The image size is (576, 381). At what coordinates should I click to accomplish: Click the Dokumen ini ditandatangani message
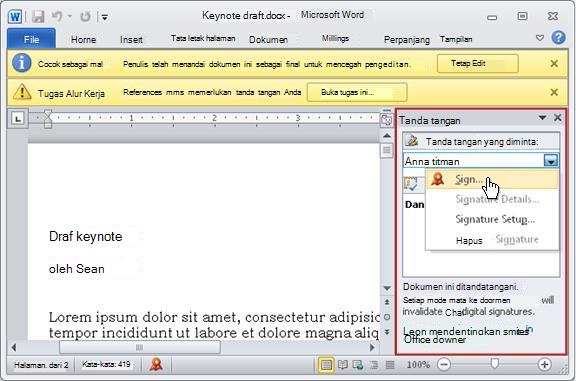coord(461,287)
